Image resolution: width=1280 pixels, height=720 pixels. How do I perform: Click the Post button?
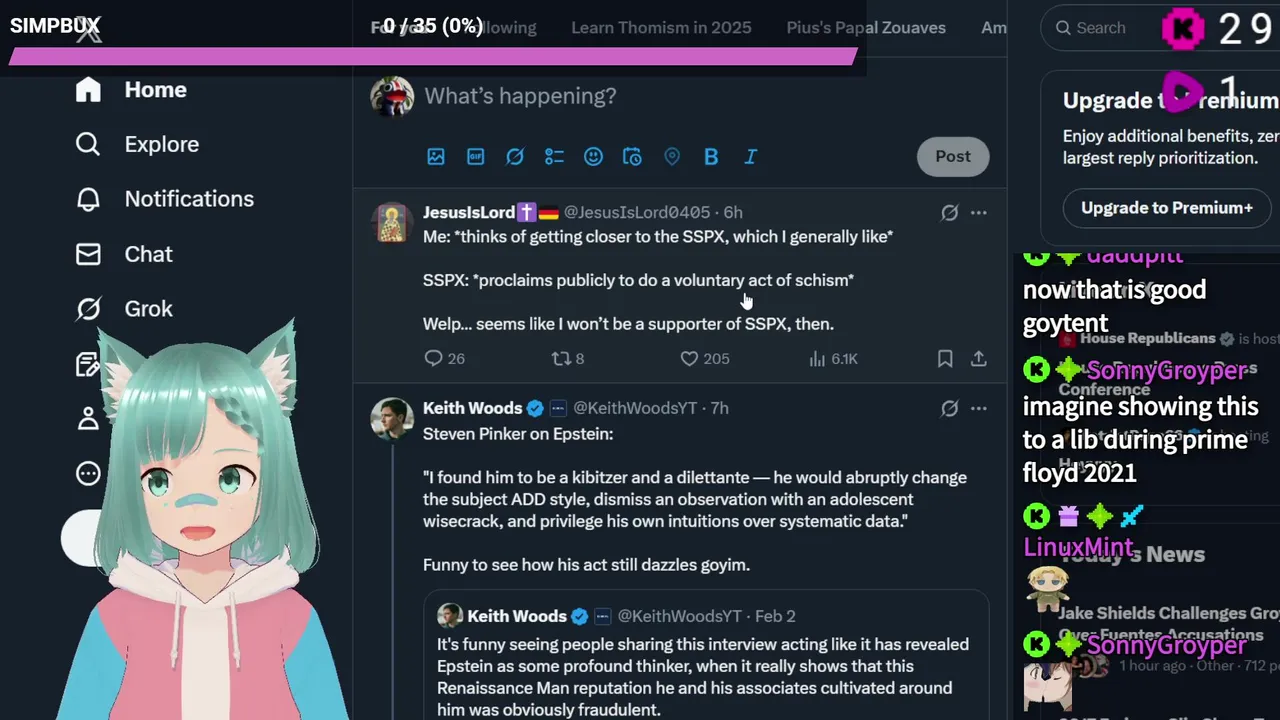953,156
